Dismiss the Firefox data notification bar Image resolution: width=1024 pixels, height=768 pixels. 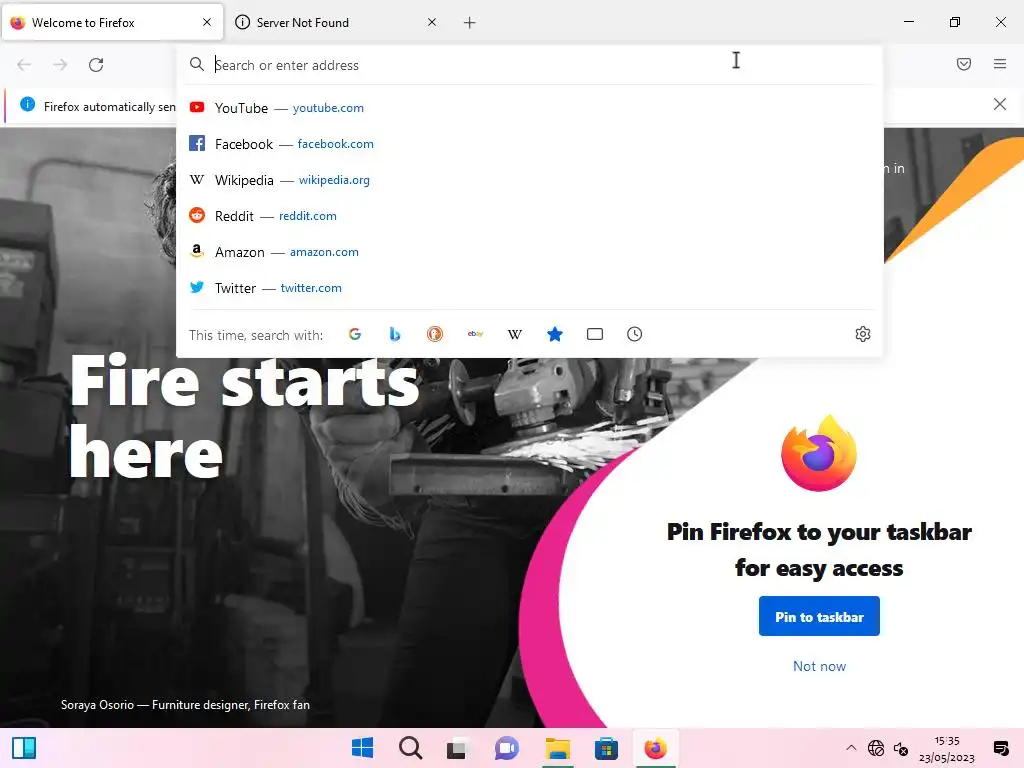(999, 104)
